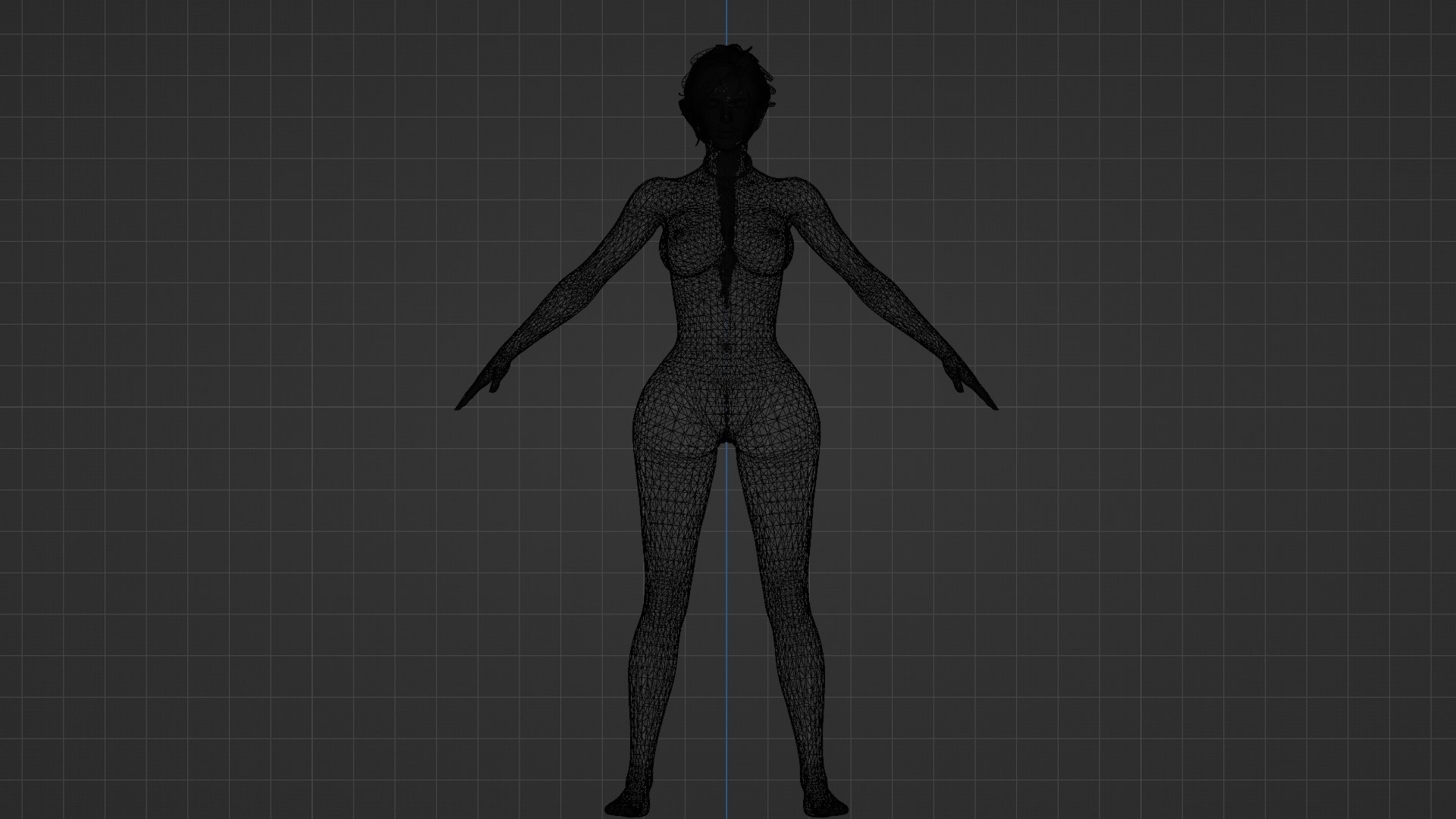Image resolution: width=1456 pixels, height=819 pixels.
Task: Select the hand on the viewport's right side
Action: (x=970, y=384)
